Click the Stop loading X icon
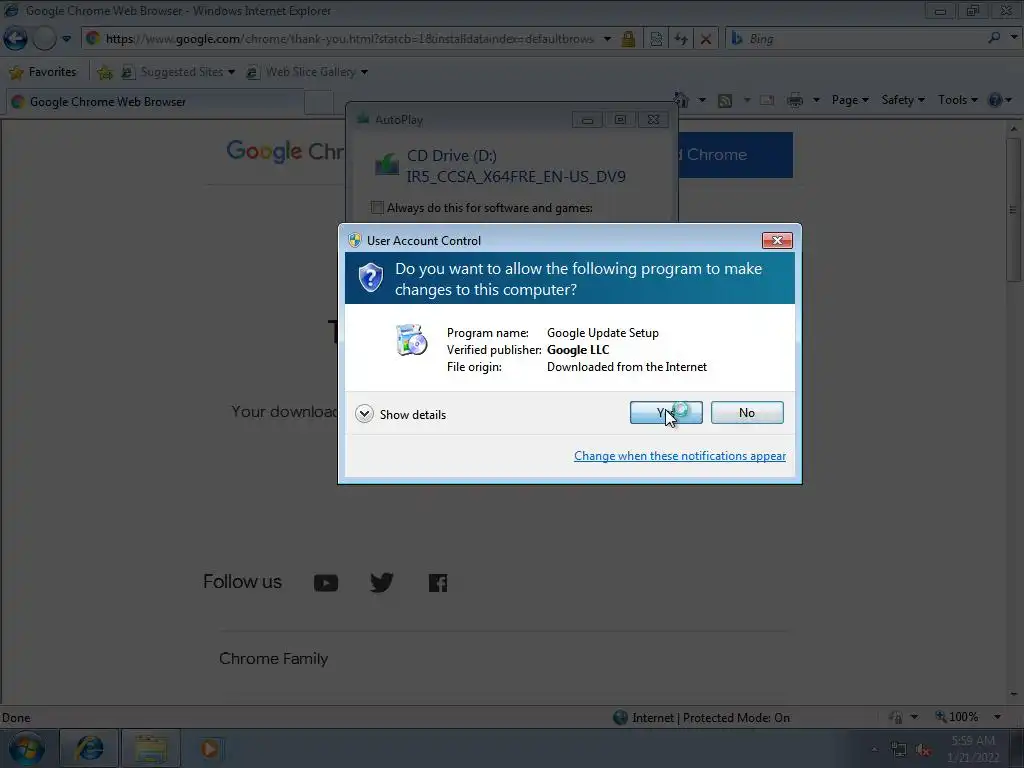This screenshot has width=1024, height=768. pos(706,39)
